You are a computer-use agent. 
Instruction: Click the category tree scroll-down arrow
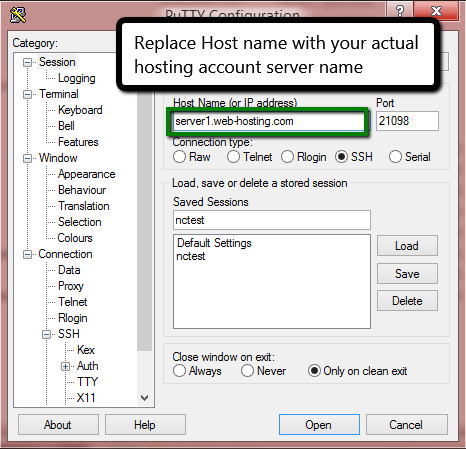point(144,398)
